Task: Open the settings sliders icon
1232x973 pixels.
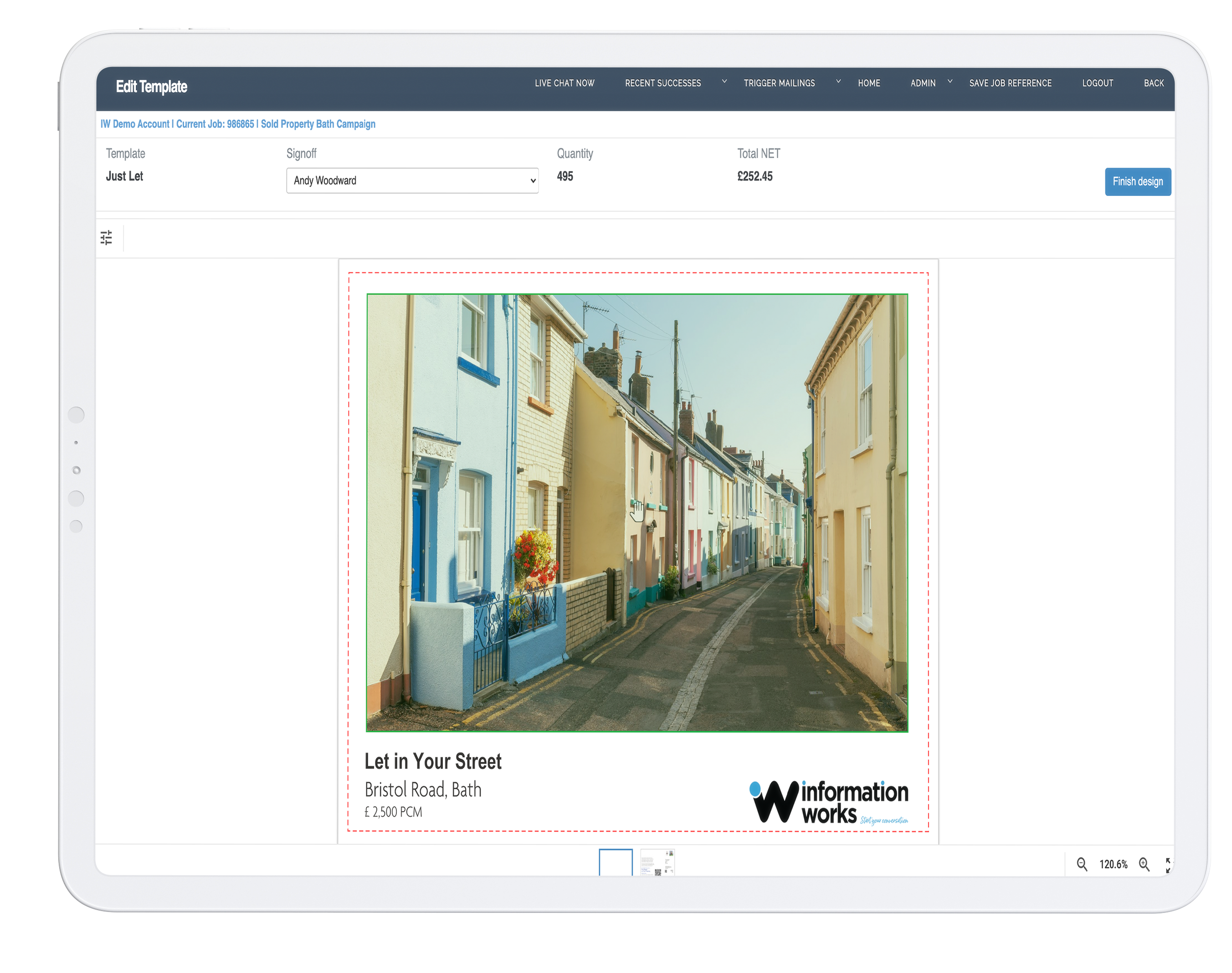Action: pyautogui.click(x=106, y=237)
